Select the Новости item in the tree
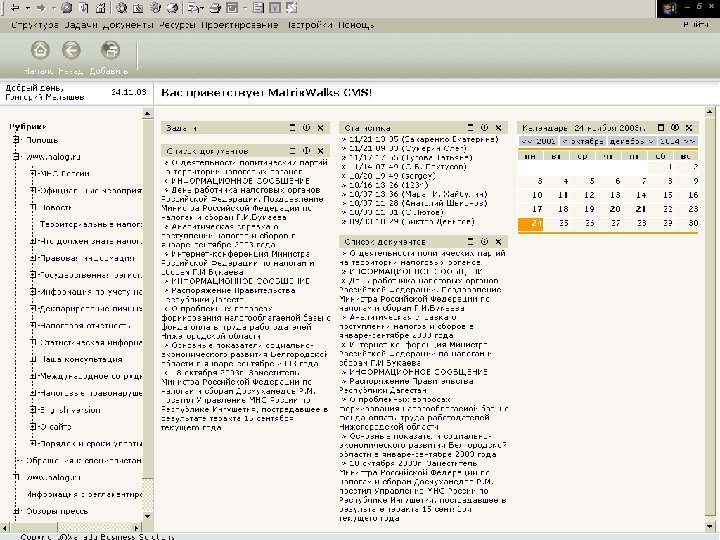 pyautogui.click(x=56, y=206)
